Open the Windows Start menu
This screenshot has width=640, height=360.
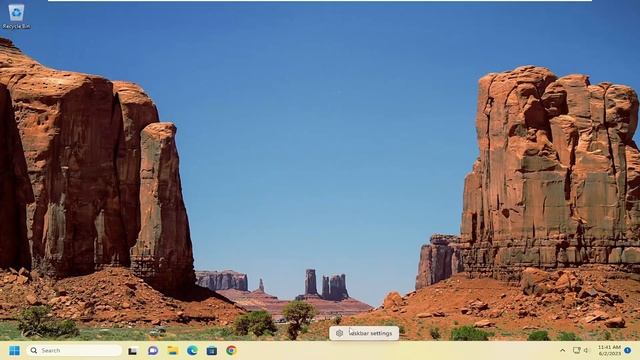(14, 351)
